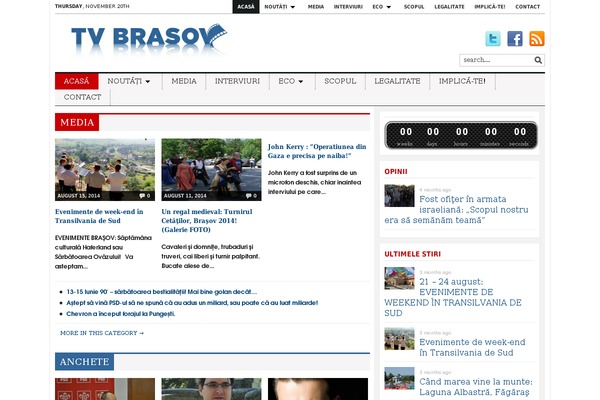Open thumbnail for sidebar Evenimente de week-end
The image size is (600, 400).
[399, 339]
